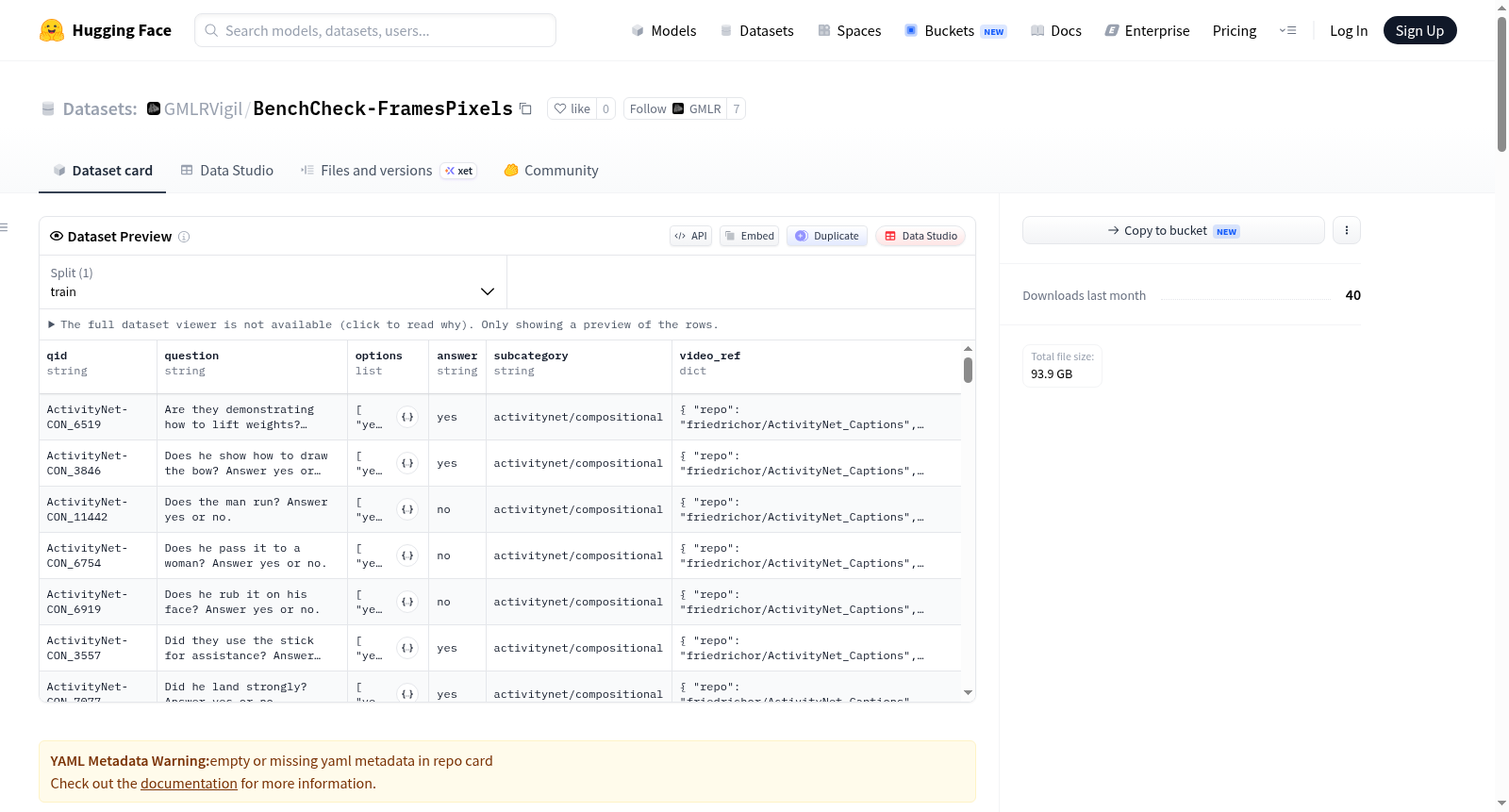
Task: Click the Datasets breadcrumb icon
Action: tap(48, 109)
